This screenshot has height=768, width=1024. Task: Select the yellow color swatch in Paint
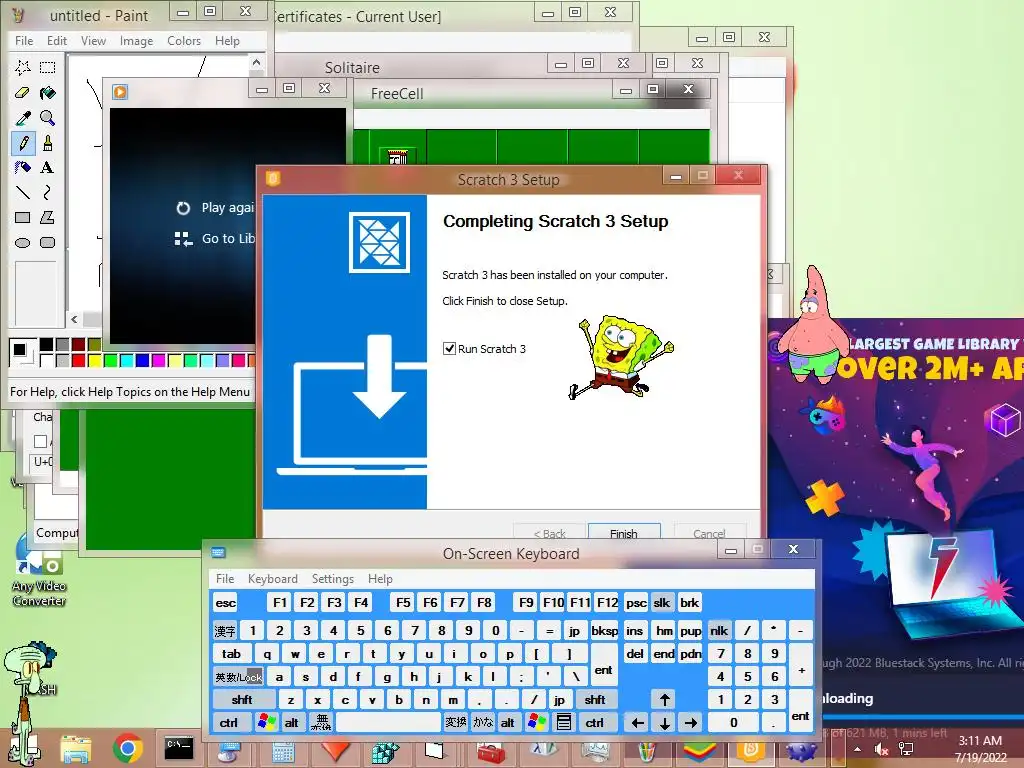[95, 360]
